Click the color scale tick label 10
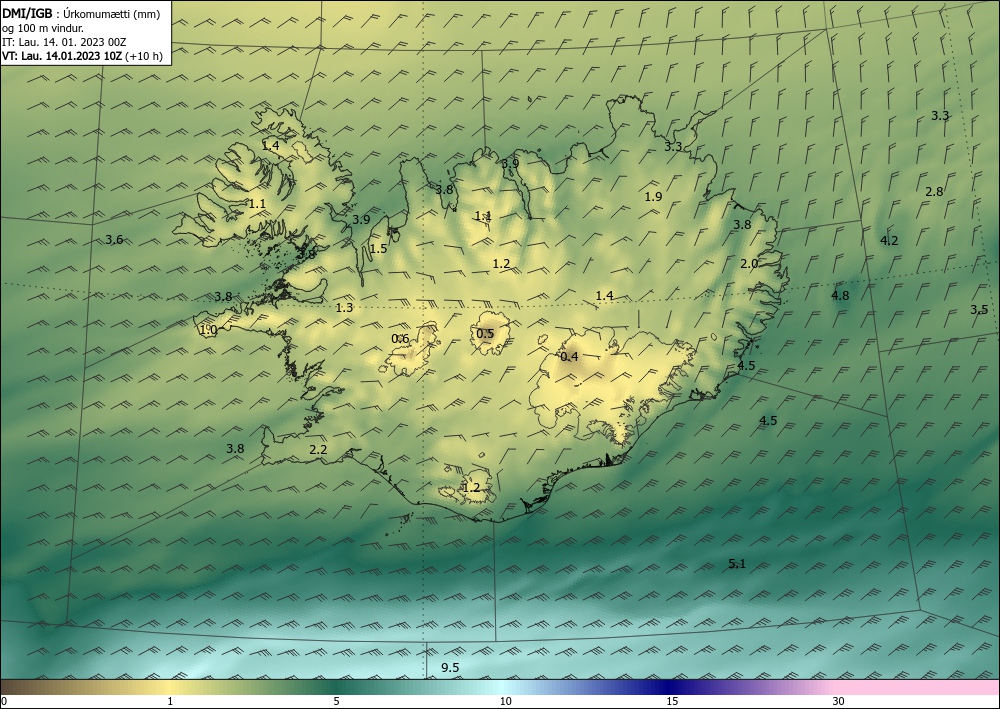The width and height of the screenshot is (1000, 709). (506, 701)
